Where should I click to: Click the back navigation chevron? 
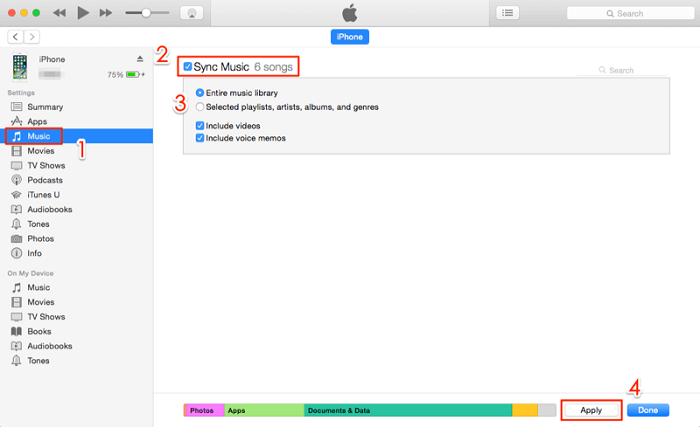pos(15,36)
